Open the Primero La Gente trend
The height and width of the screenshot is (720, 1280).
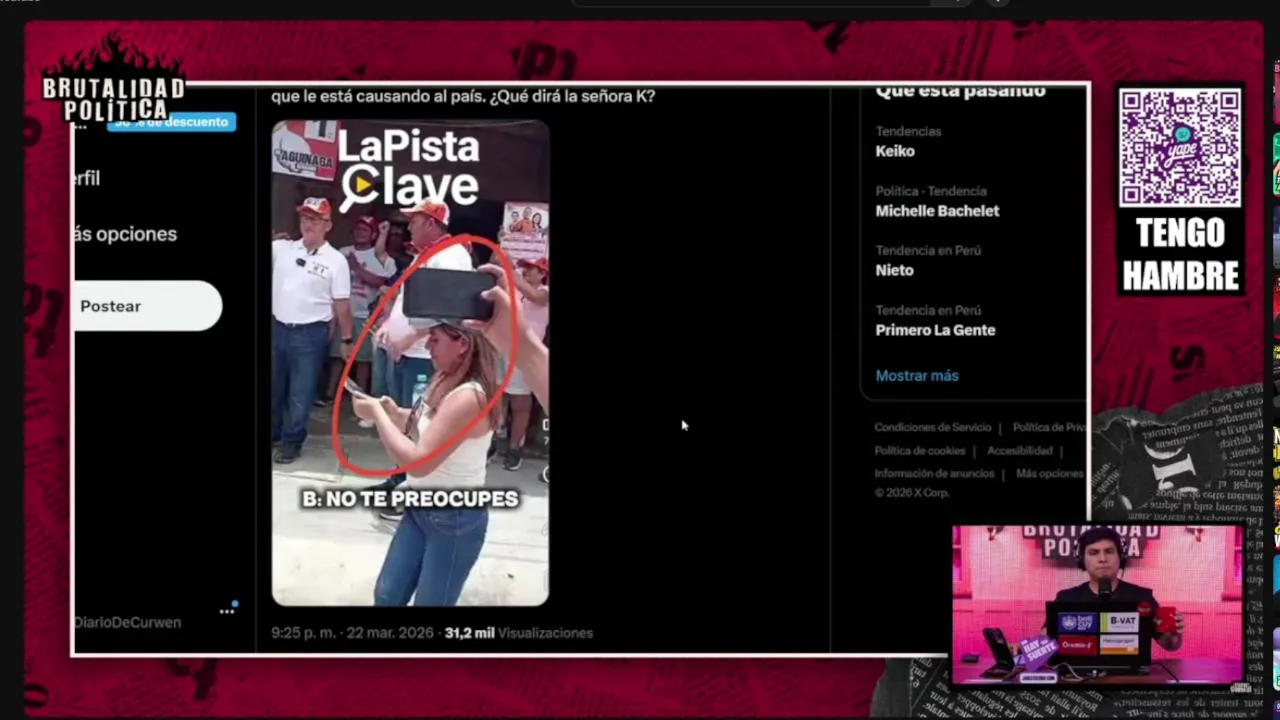pyautogui.click(x=935, y=330)
